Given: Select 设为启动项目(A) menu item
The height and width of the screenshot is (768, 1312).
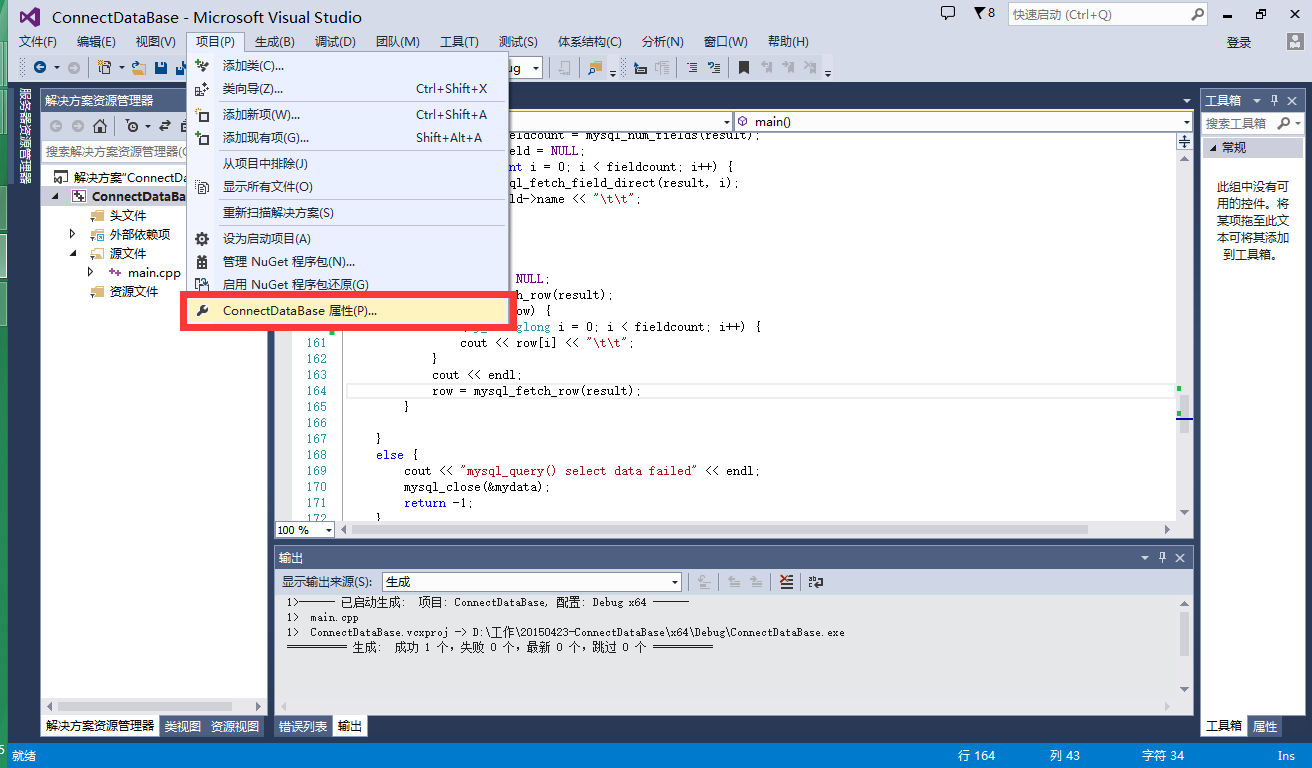Looking at the screenshot, I should point(348,239).
